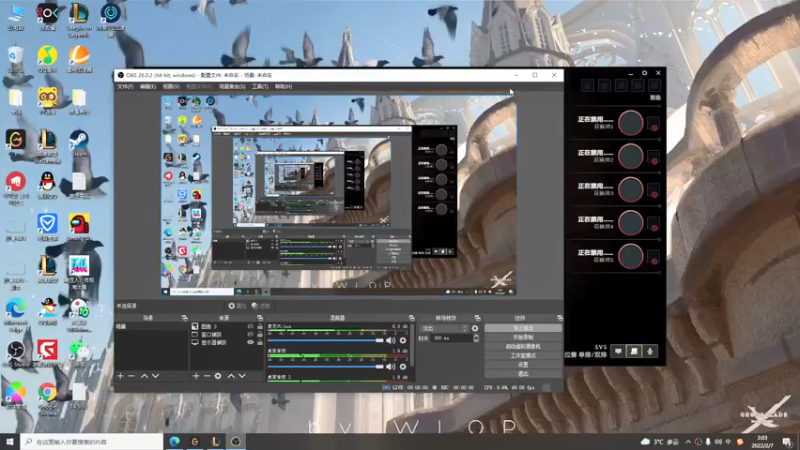Viewport: 800px width, 450px height.
Task: Pop out the 来源 dock with its float icon
Action: click(x=260, y=318)
